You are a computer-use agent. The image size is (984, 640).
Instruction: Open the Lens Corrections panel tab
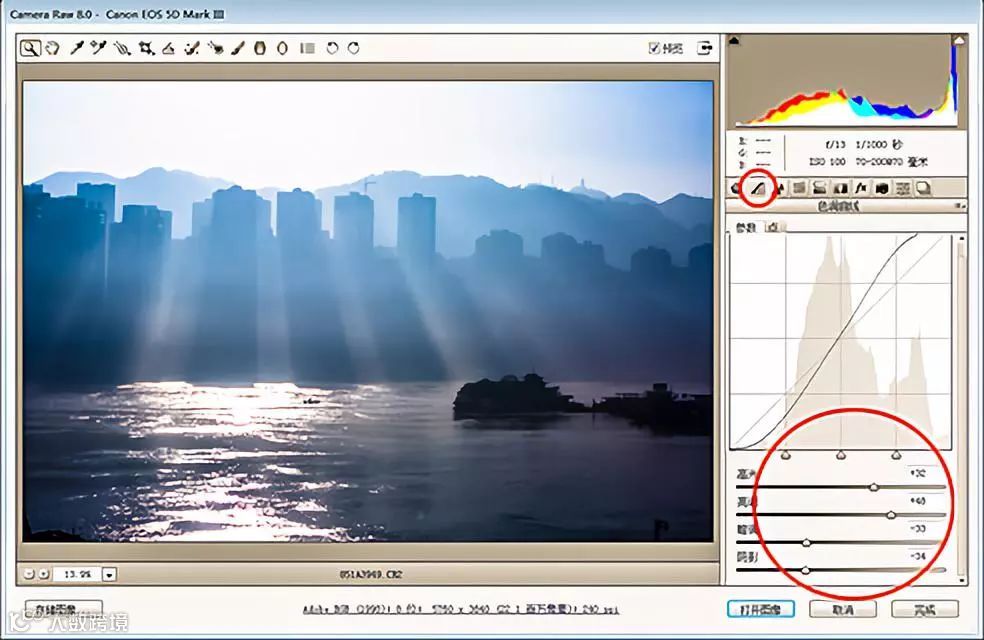pos(840,188)
